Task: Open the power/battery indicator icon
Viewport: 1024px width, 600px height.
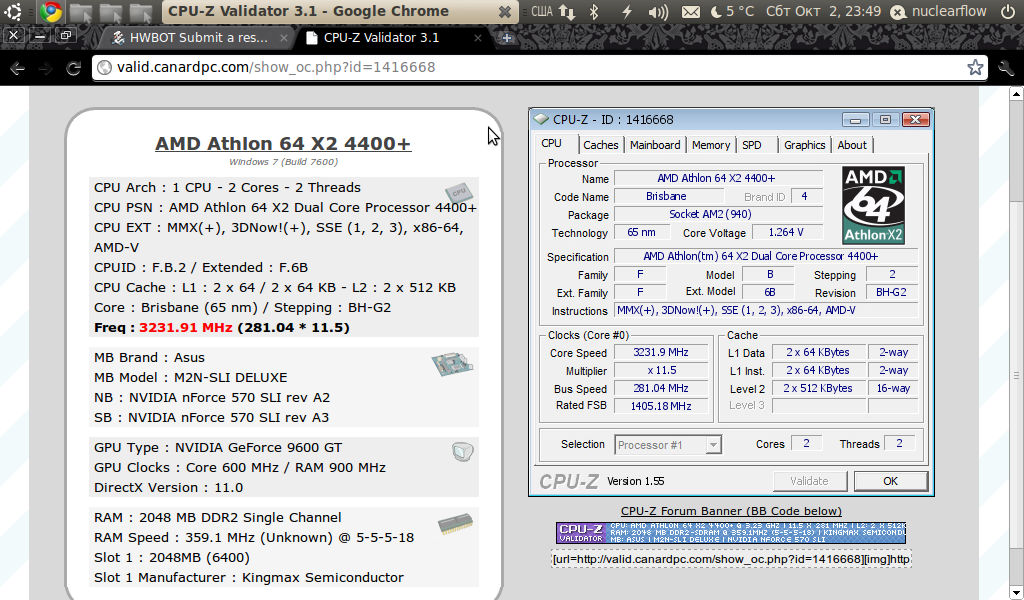Action: coord(626,12)
